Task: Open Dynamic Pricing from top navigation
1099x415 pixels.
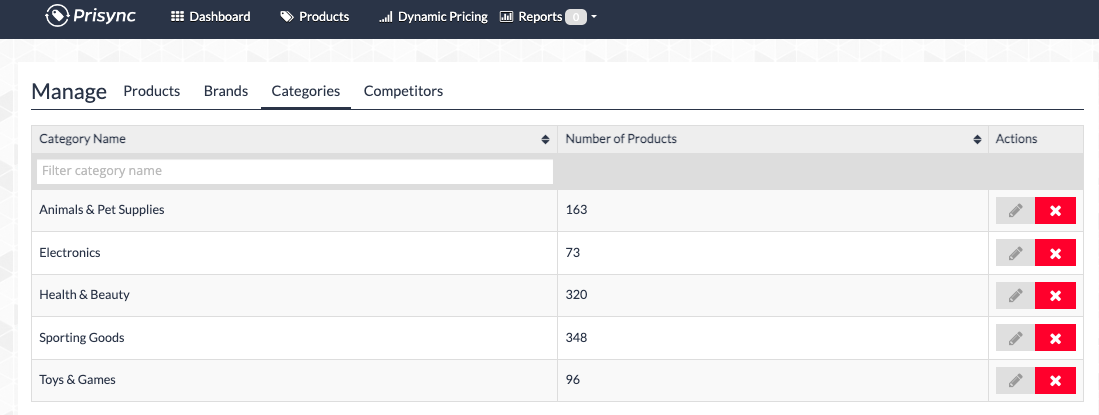Action: click(x=433, y=17)
